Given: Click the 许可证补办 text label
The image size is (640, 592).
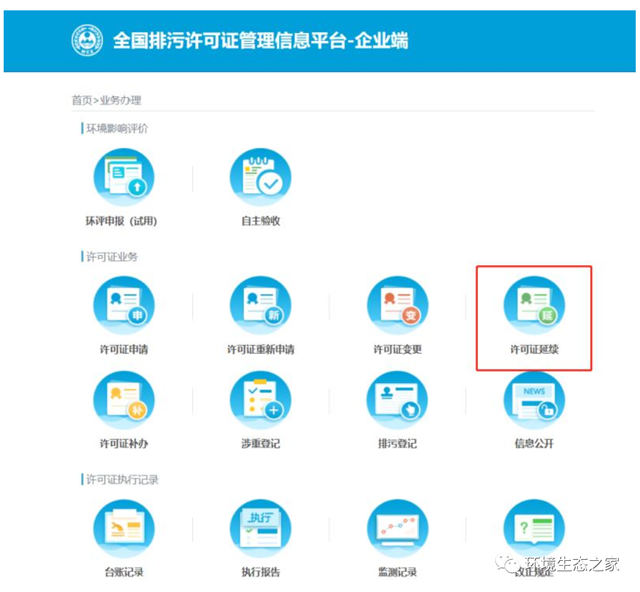Looking at the screenshot, I should click(x=124, y=443).
